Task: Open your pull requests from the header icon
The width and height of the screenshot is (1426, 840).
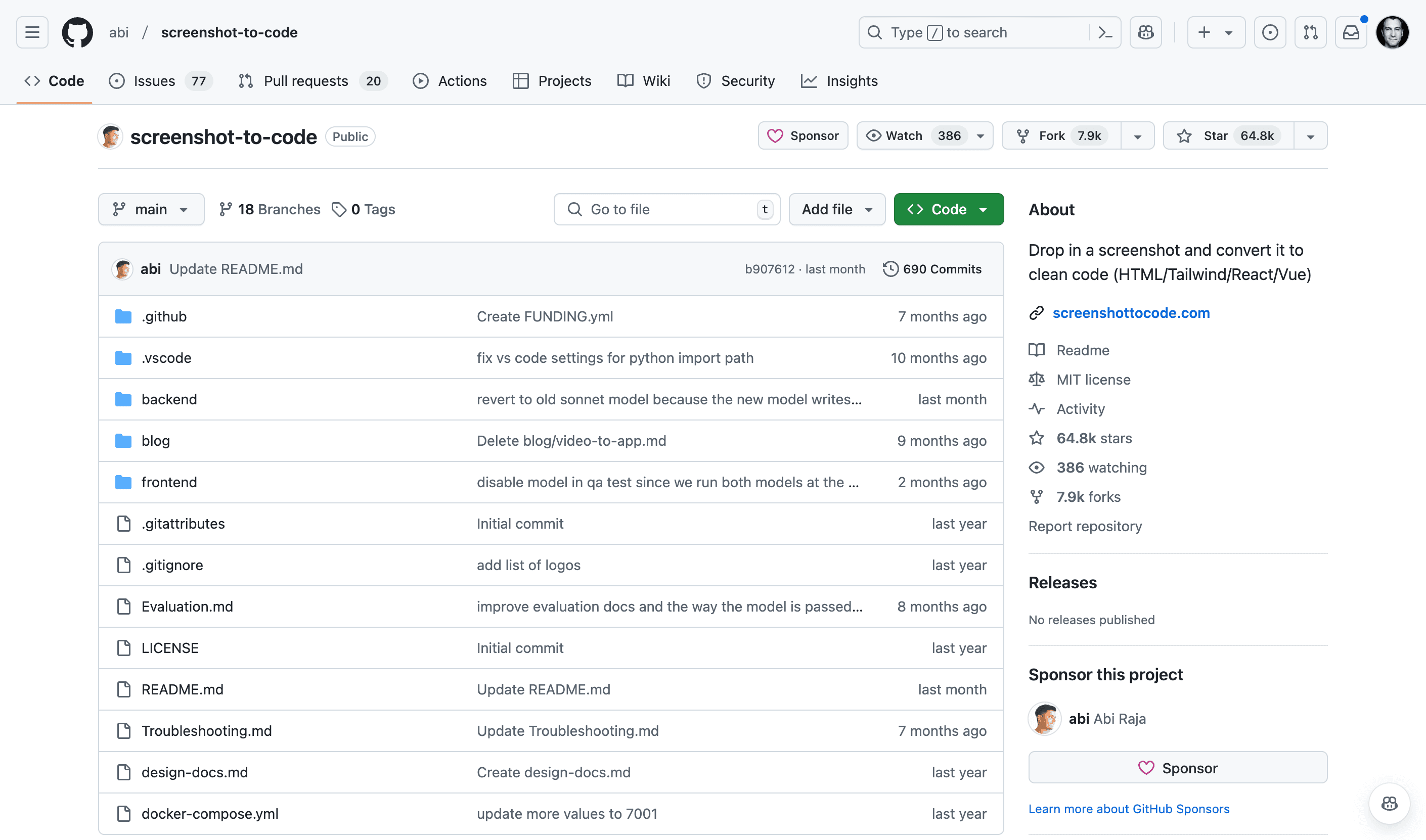Action: [x=1311, y=32]
